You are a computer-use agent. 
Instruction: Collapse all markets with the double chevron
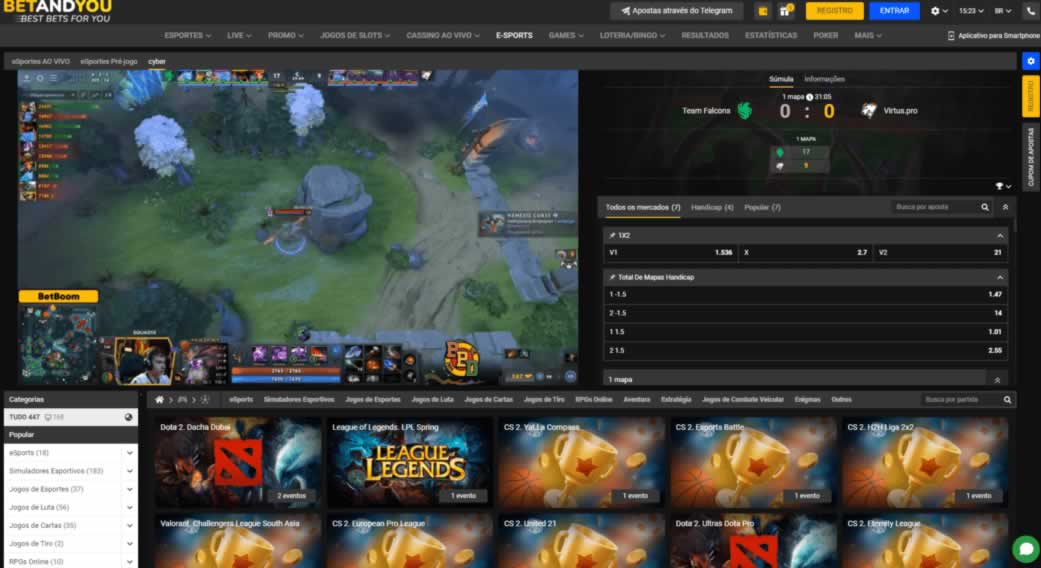point(1005,207)
